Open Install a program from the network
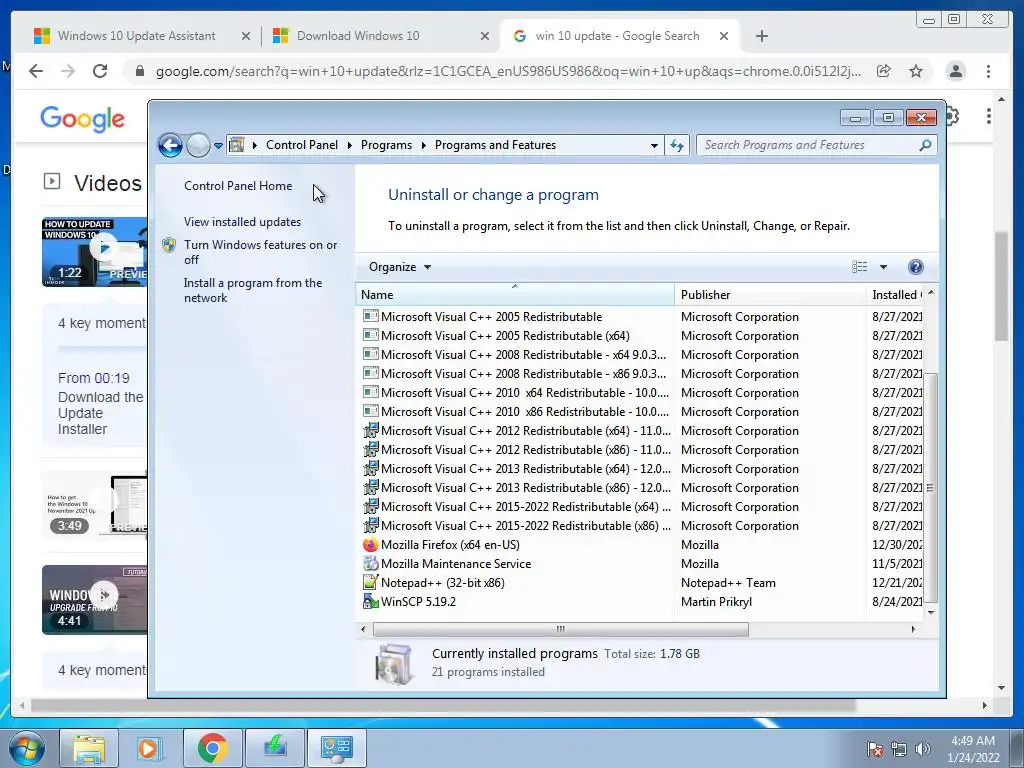Image resolution: width=1024 pixels, height=768 pixels. pos(253,290)
